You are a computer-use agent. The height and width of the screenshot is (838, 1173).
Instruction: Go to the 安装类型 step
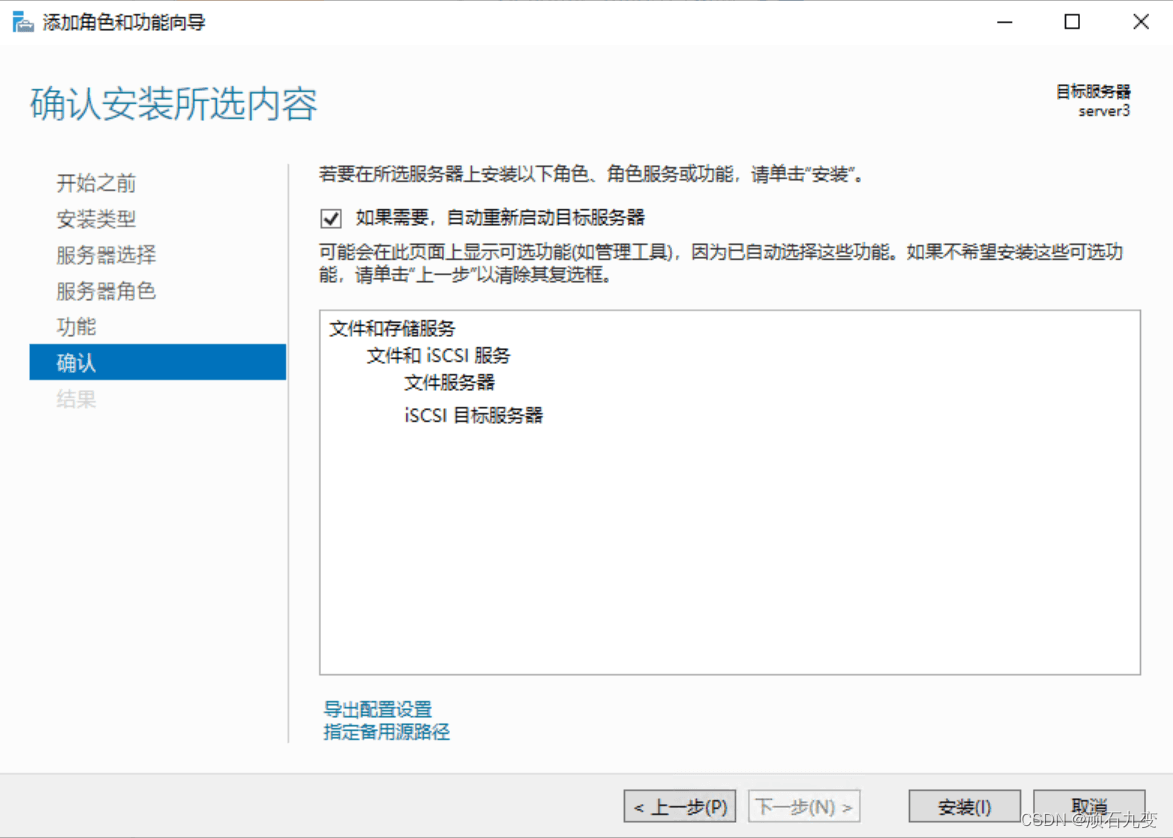(97, 219)
